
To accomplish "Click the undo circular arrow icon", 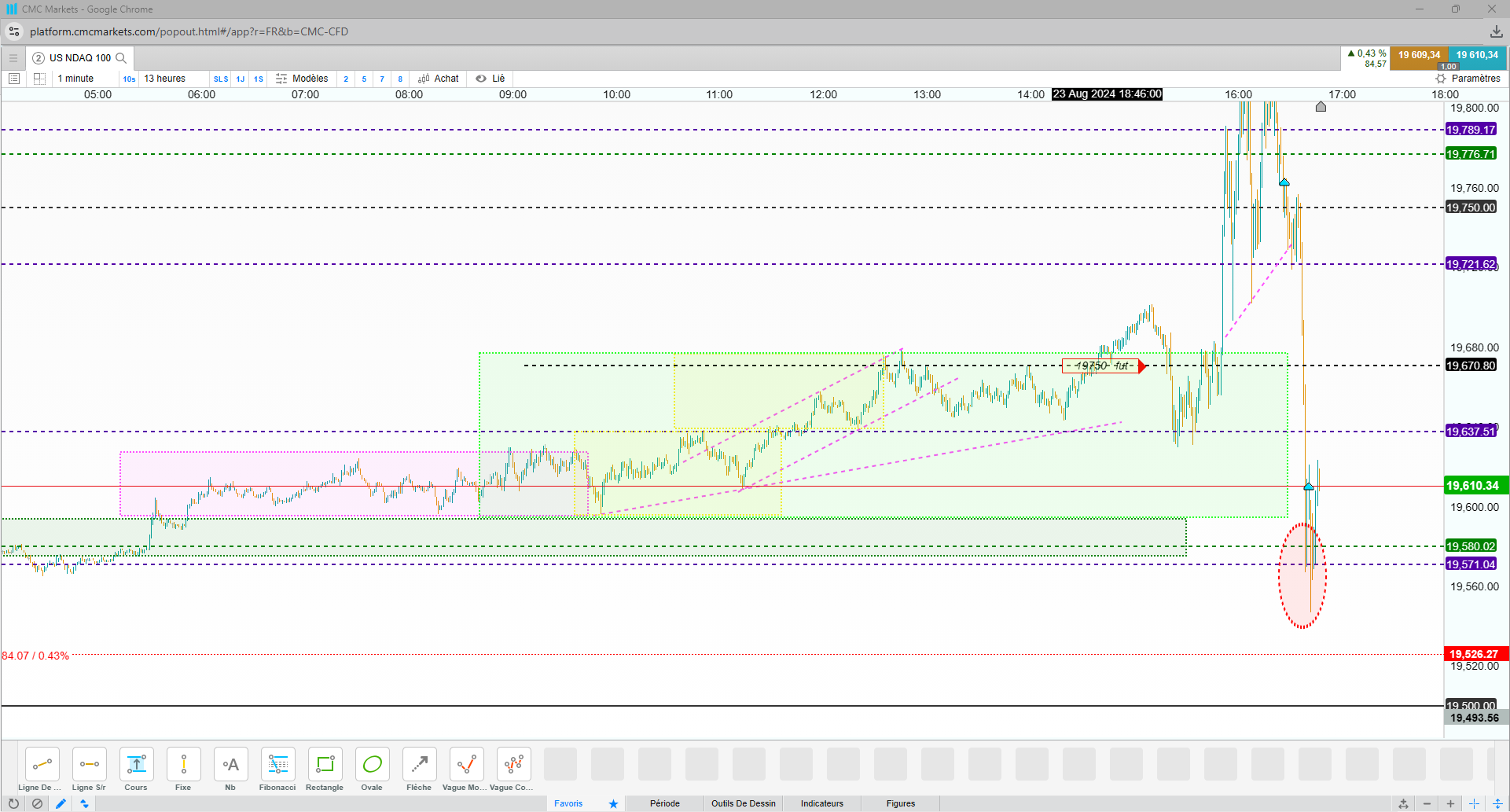I will 13,803.
